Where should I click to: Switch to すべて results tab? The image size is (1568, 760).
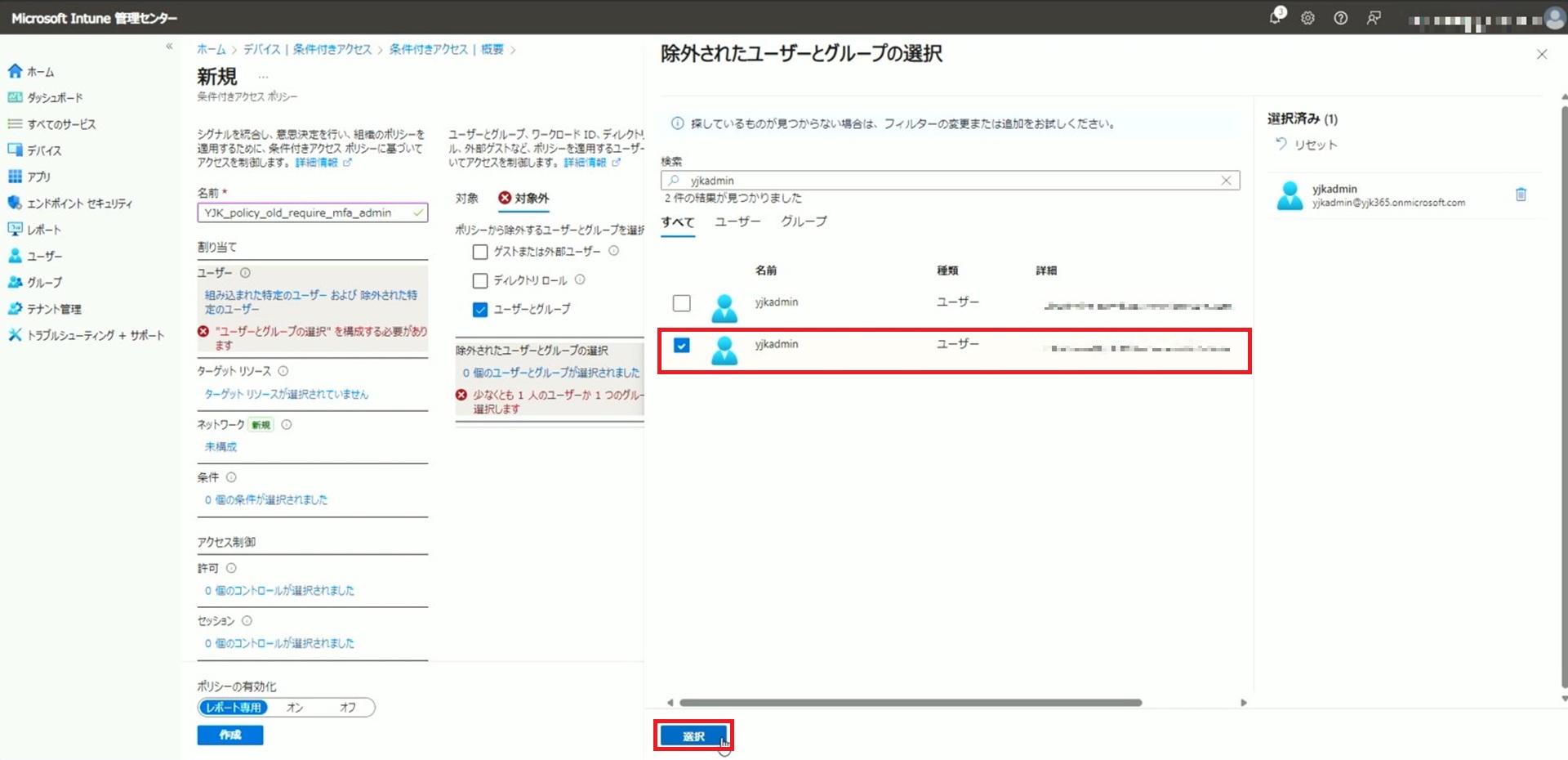(x=678, y=222)
